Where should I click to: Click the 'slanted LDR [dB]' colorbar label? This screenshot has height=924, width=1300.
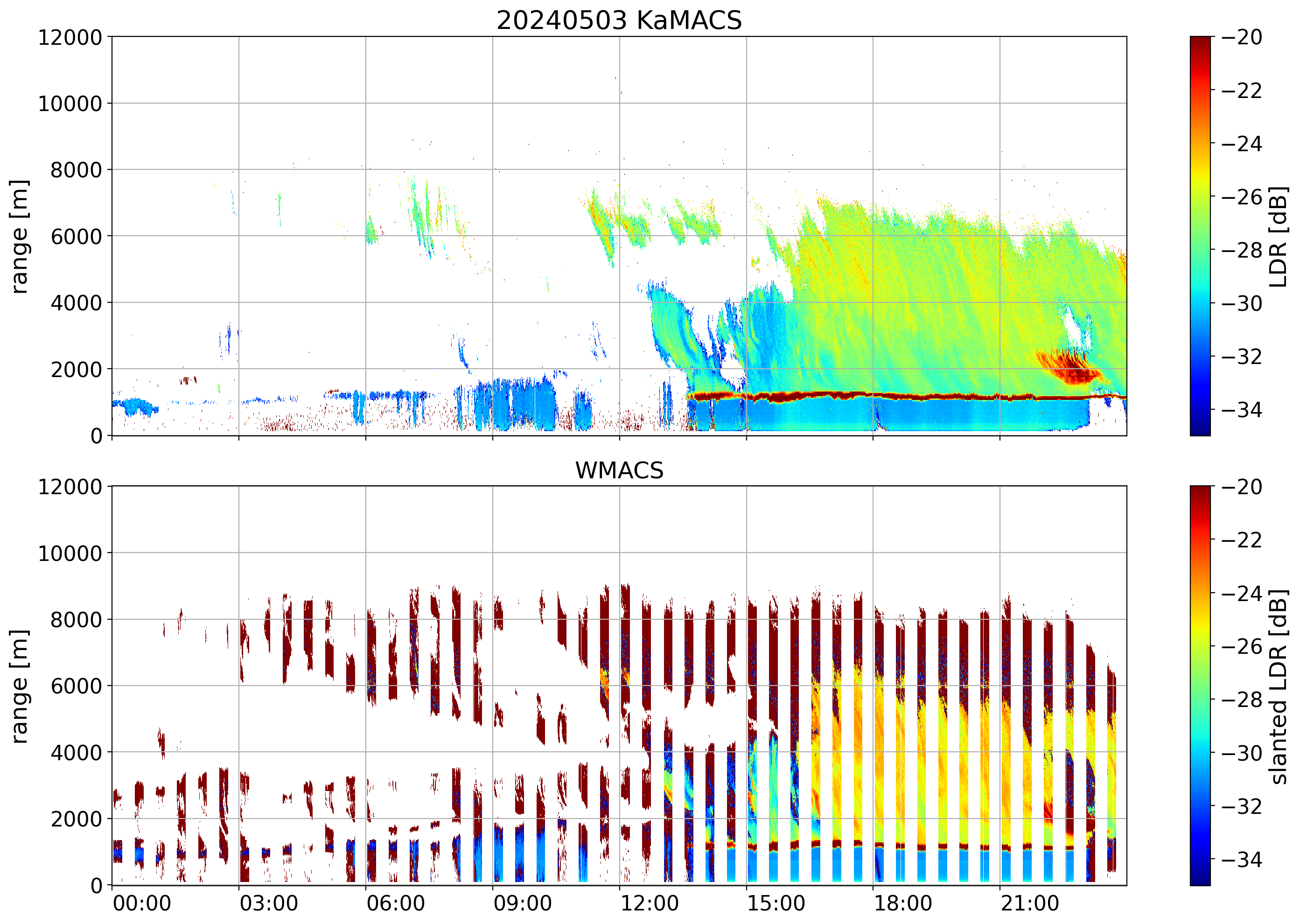pos(1278,686)
